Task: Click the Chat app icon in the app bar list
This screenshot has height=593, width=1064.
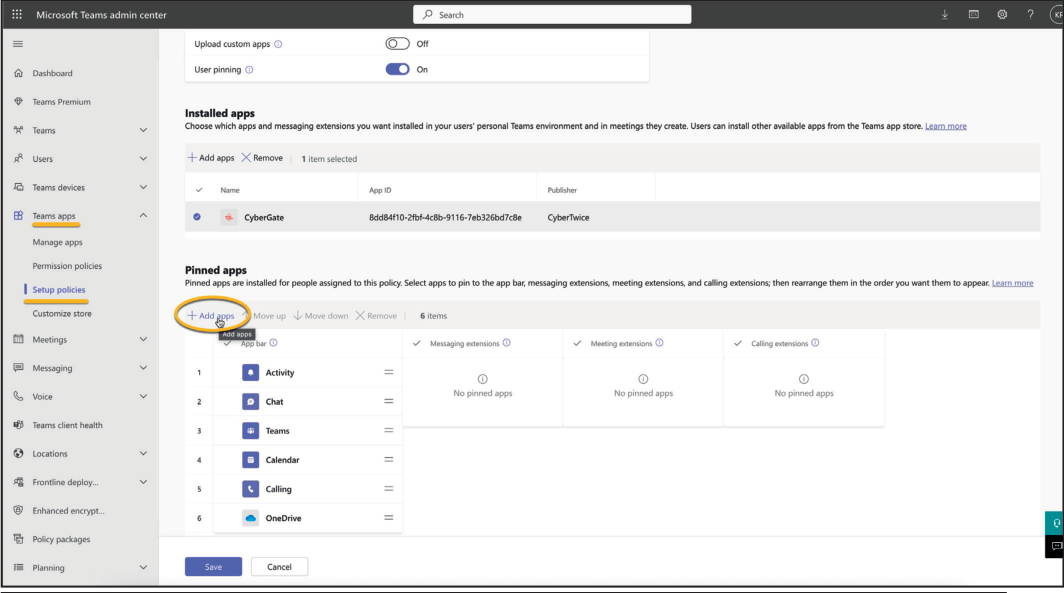Action: pyautogui.click(x=251, y=401)
